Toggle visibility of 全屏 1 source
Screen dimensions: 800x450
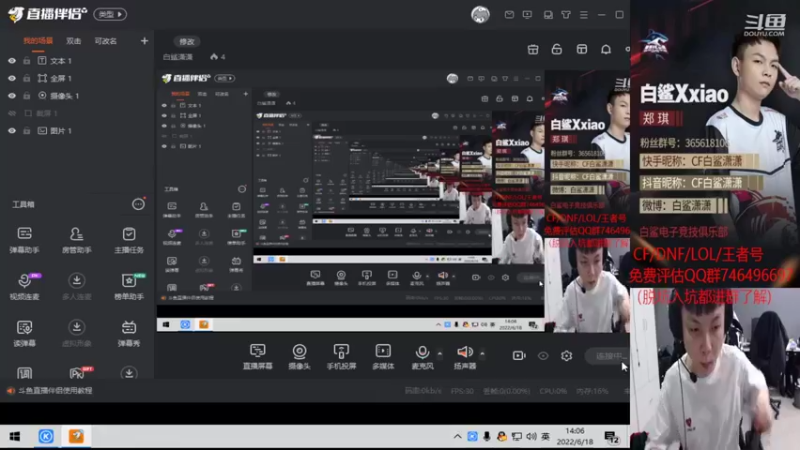pos(12,78)
